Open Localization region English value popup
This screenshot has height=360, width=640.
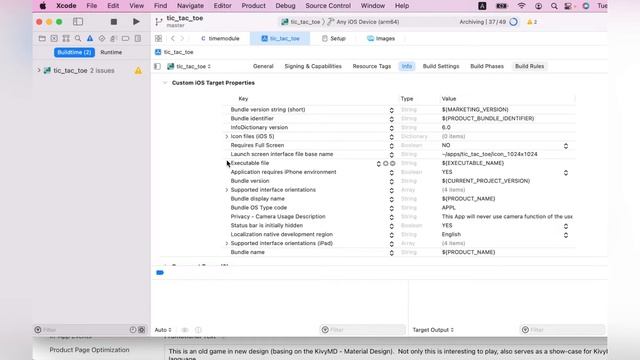click(566, 235)
